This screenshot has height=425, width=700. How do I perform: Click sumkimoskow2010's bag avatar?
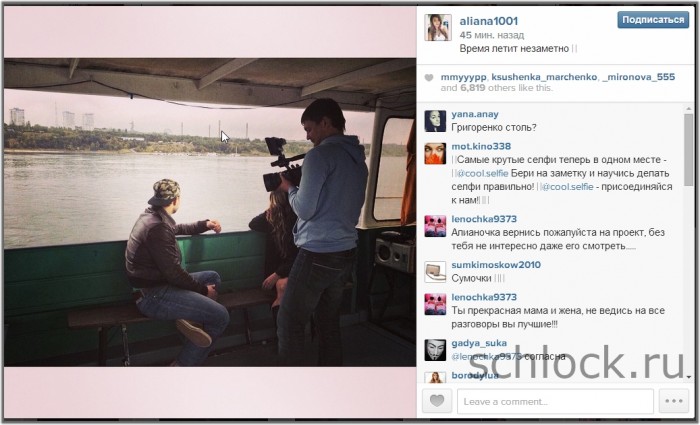[x=435, y=272]
